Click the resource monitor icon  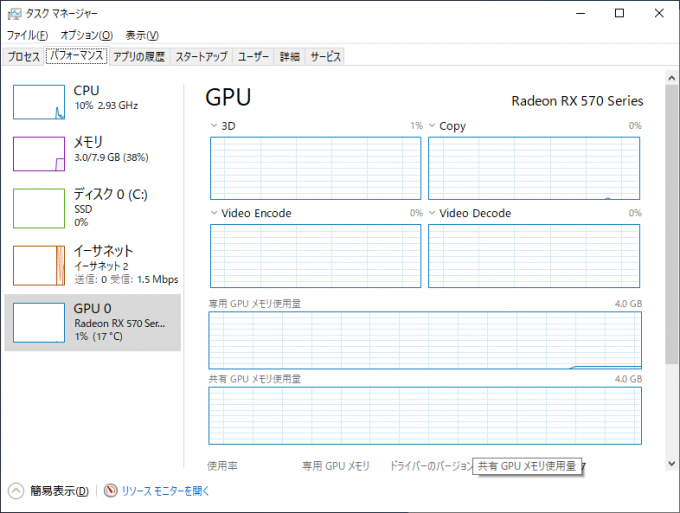point(111,490)
